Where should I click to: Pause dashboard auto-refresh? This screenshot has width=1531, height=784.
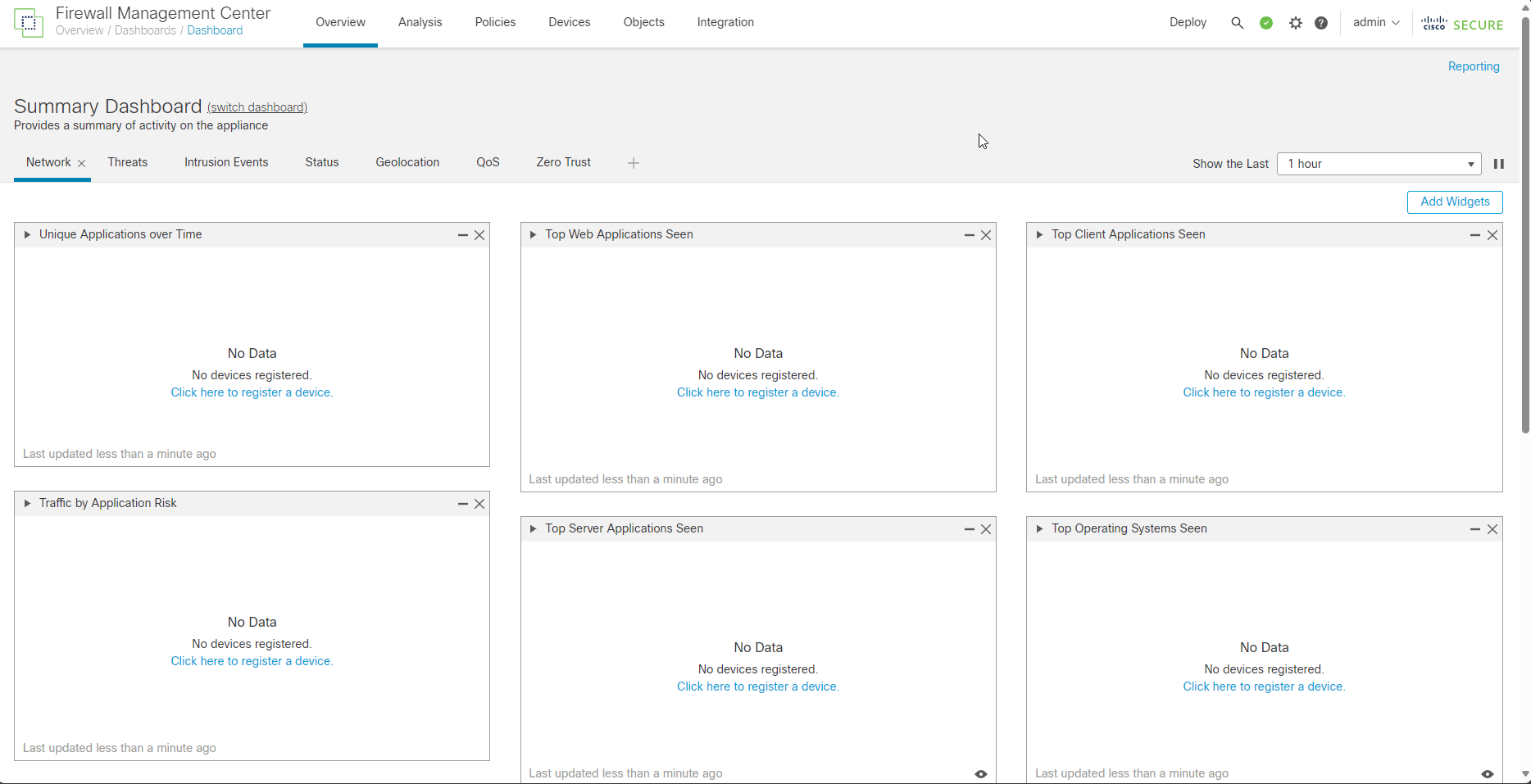pyautogui.click(x=1498, y=164)
